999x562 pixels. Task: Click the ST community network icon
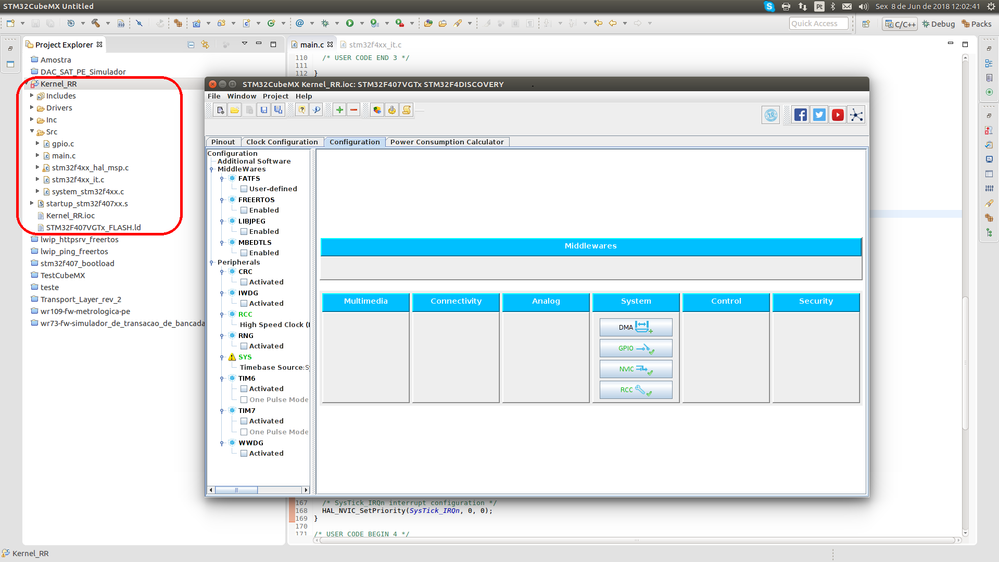click(x=857, y=115)
